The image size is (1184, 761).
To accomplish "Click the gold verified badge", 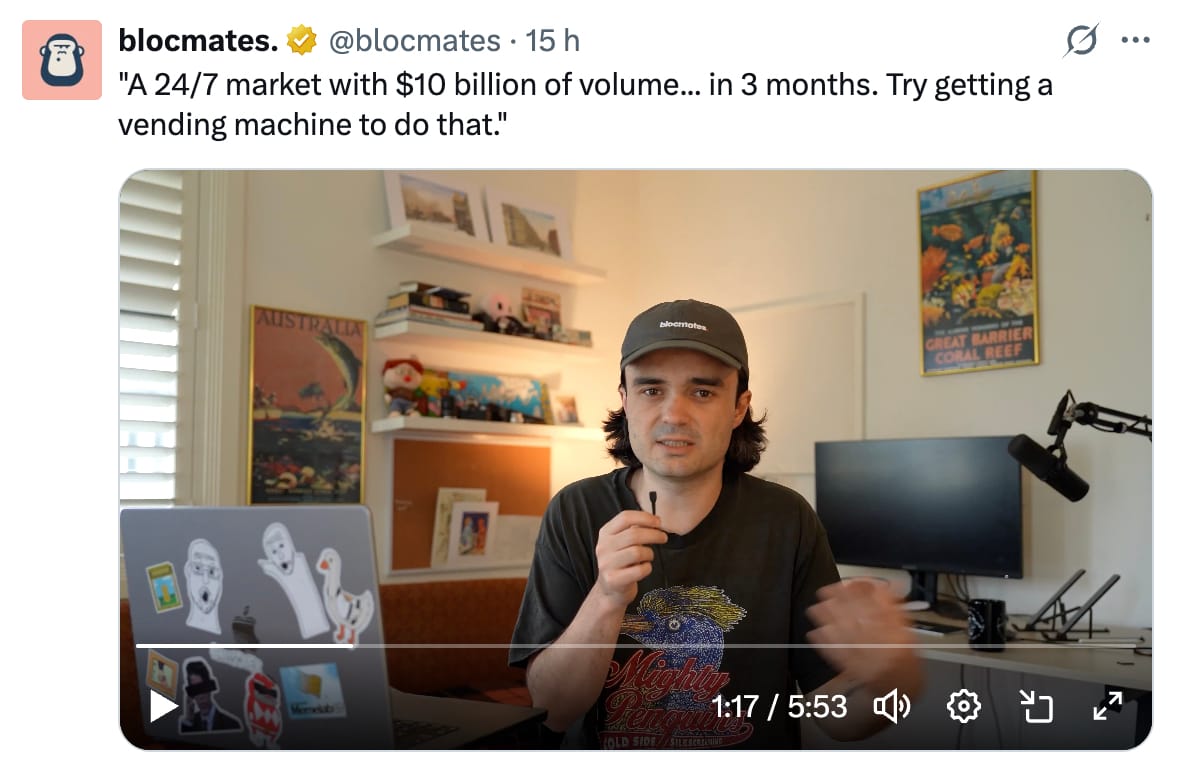I will (301, 40).
